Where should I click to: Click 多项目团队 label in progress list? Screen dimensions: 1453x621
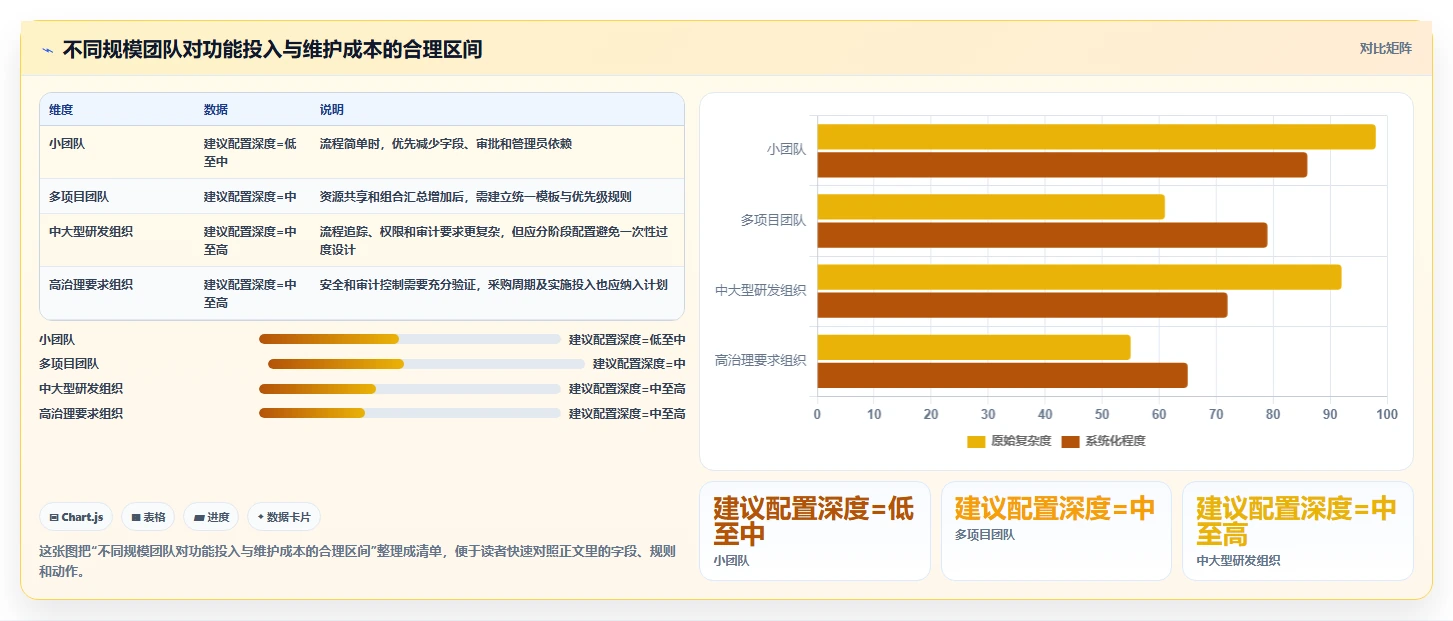click(x=69, y=364)
